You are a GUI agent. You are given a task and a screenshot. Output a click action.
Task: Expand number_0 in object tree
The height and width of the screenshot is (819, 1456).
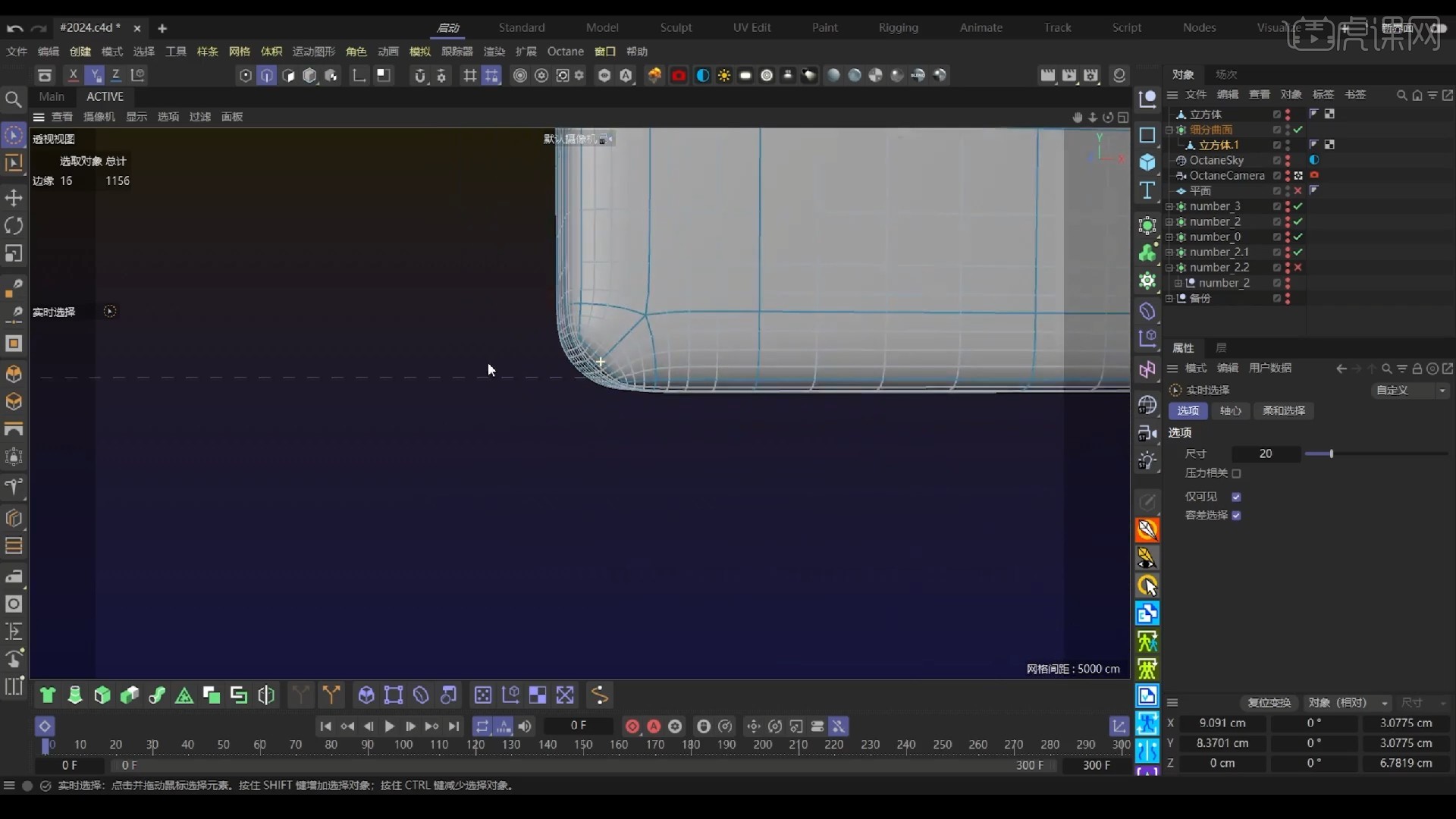1169,237
